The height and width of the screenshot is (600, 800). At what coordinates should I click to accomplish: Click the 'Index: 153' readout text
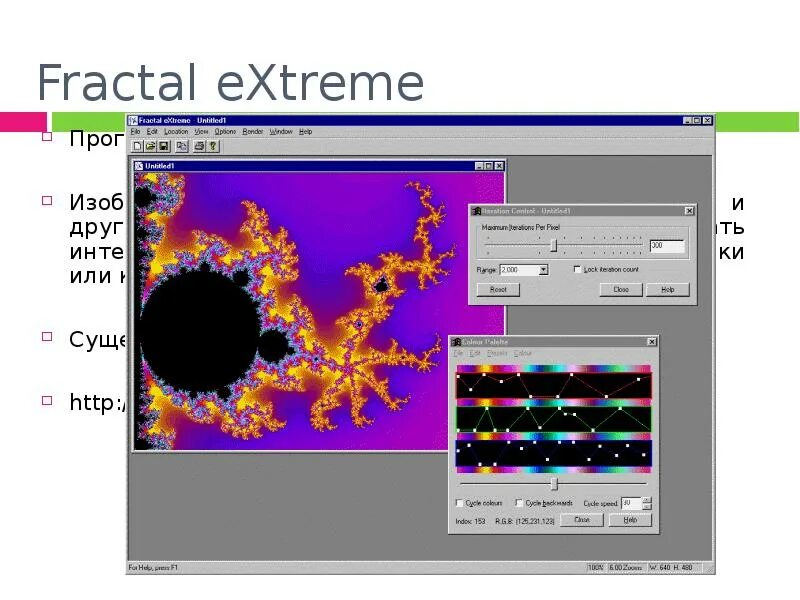pos(470,521)
